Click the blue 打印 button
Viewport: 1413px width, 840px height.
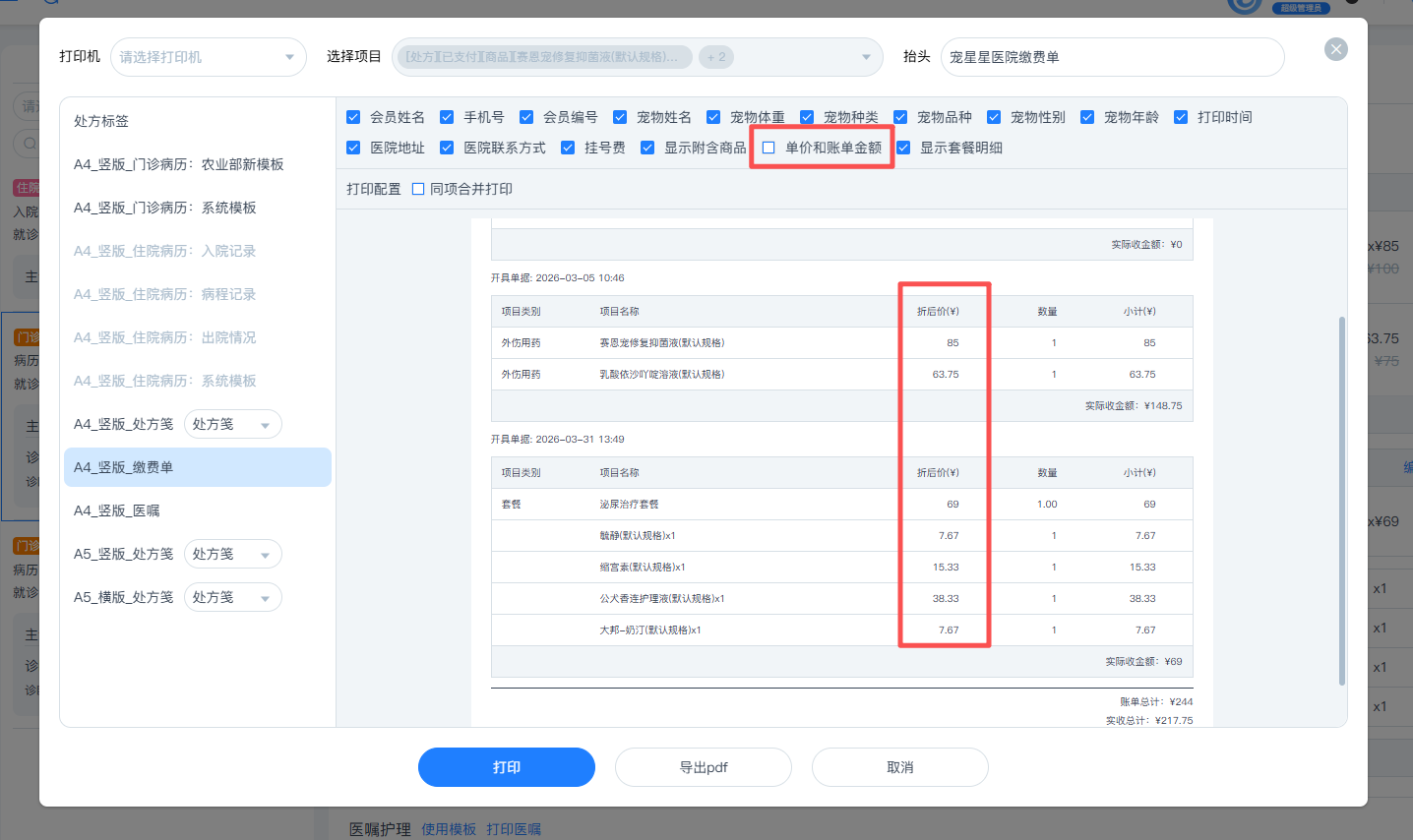point(506,767)
